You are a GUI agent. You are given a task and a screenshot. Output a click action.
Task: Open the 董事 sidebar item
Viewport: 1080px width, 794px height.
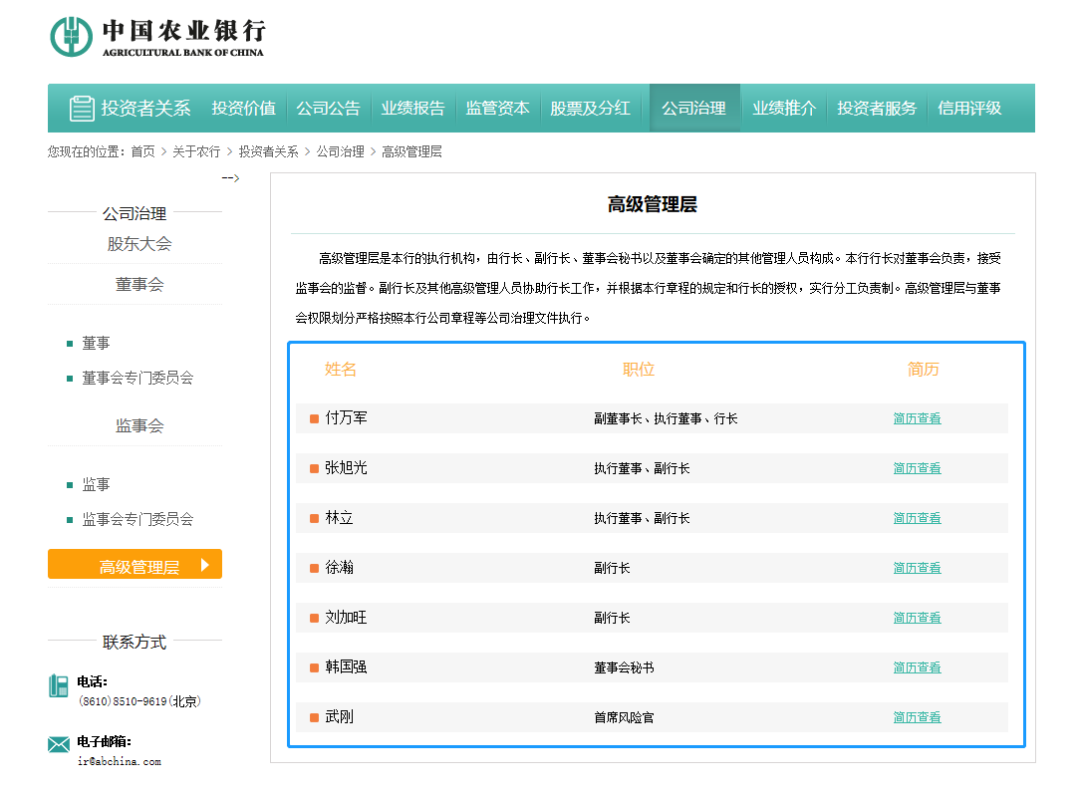click(96, 343)
